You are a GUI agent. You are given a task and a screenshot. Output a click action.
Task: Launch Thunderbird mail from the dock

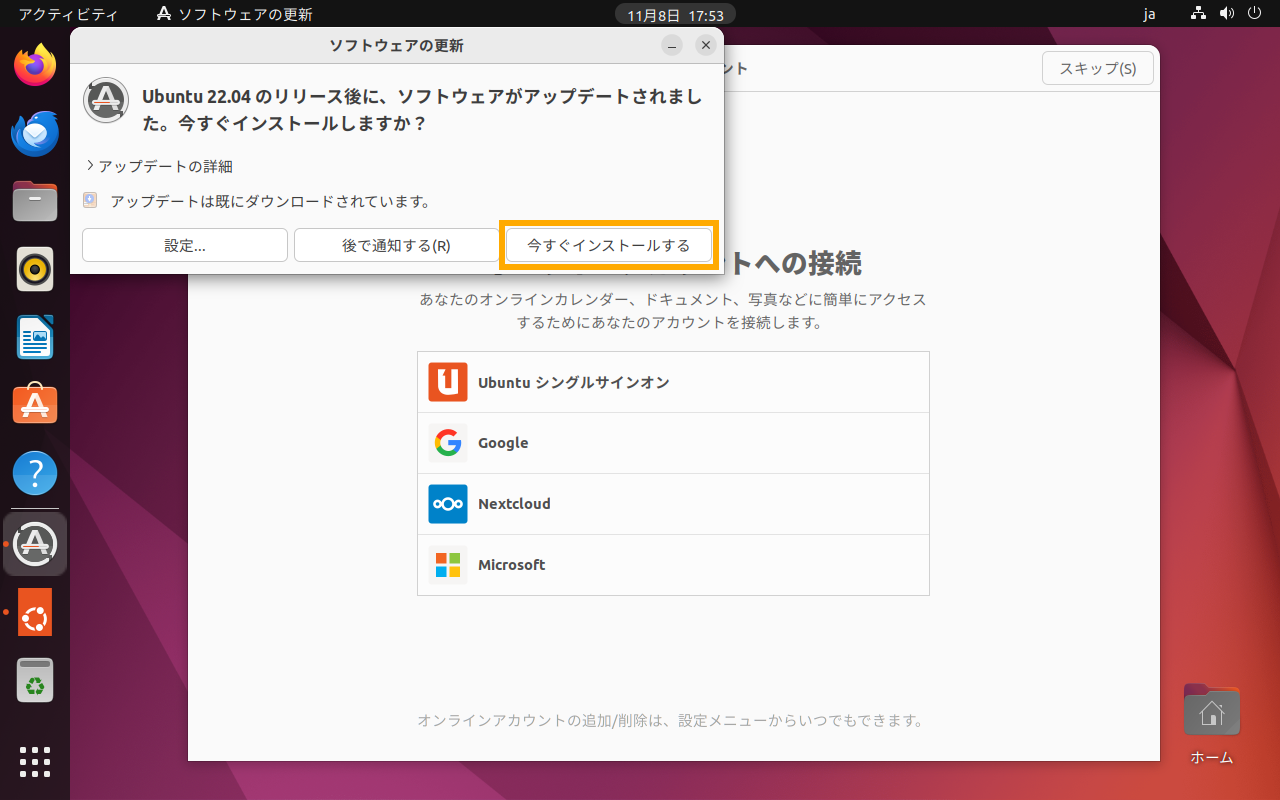point(35,133)
